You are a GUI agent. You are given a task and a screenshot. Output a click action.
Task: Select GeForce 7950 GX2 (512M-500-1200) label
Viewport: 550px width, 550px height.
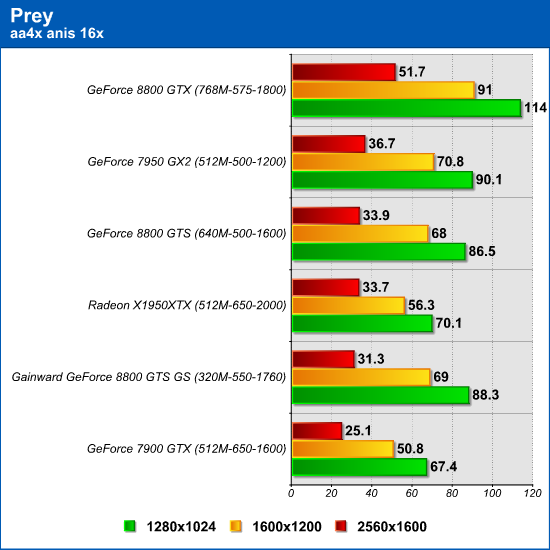coord(187,162)
